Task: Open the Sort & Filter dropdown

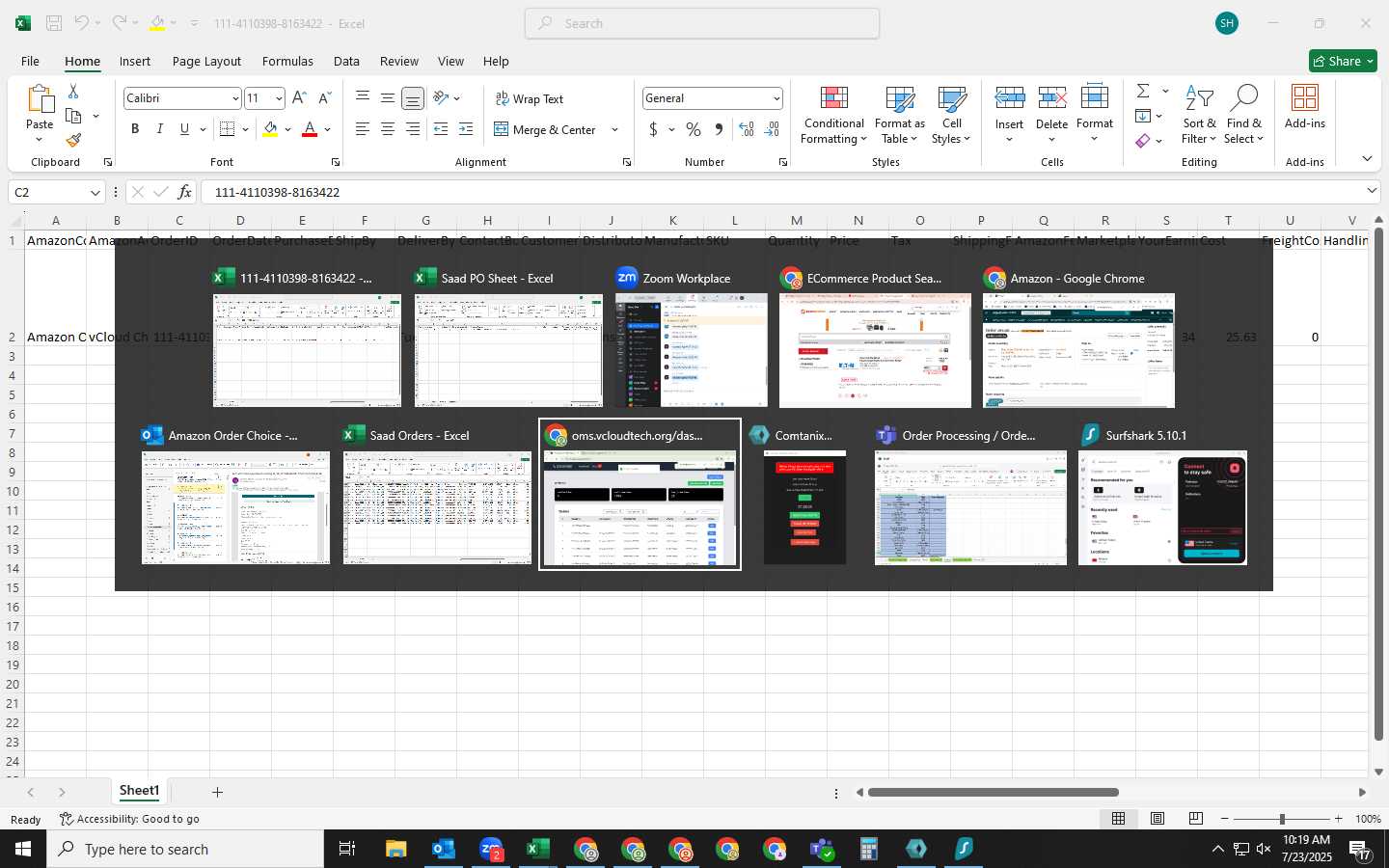Action: point(1199,115)
